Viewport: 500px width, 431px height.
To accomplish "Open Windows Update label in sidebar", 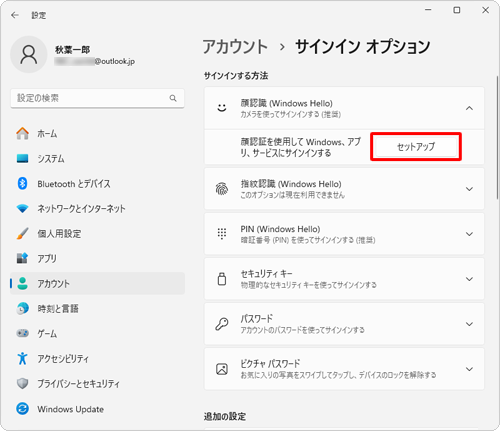I will 70,409.
